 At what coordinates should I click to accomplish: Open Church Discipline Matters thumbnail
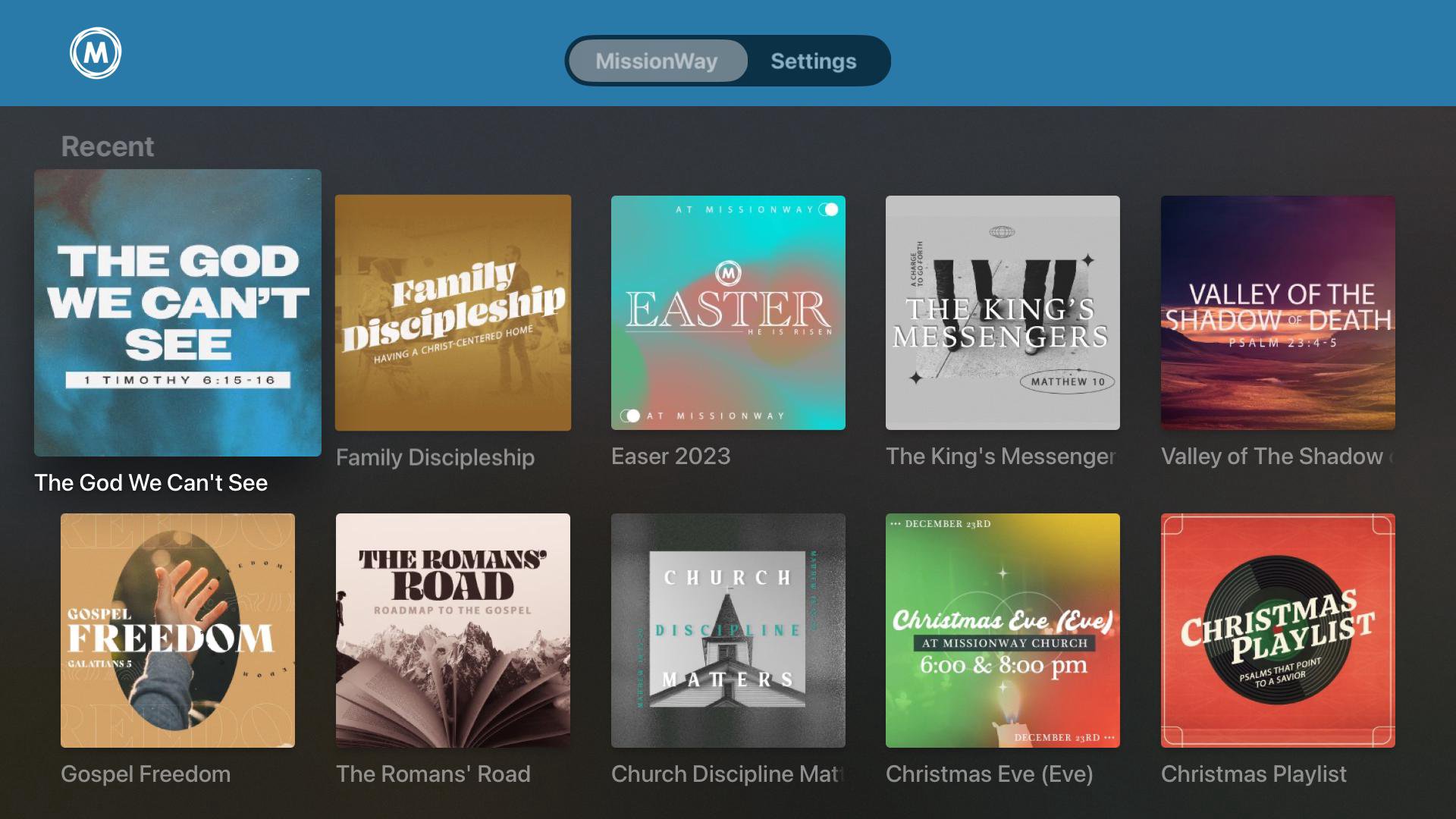coord(728,630)
